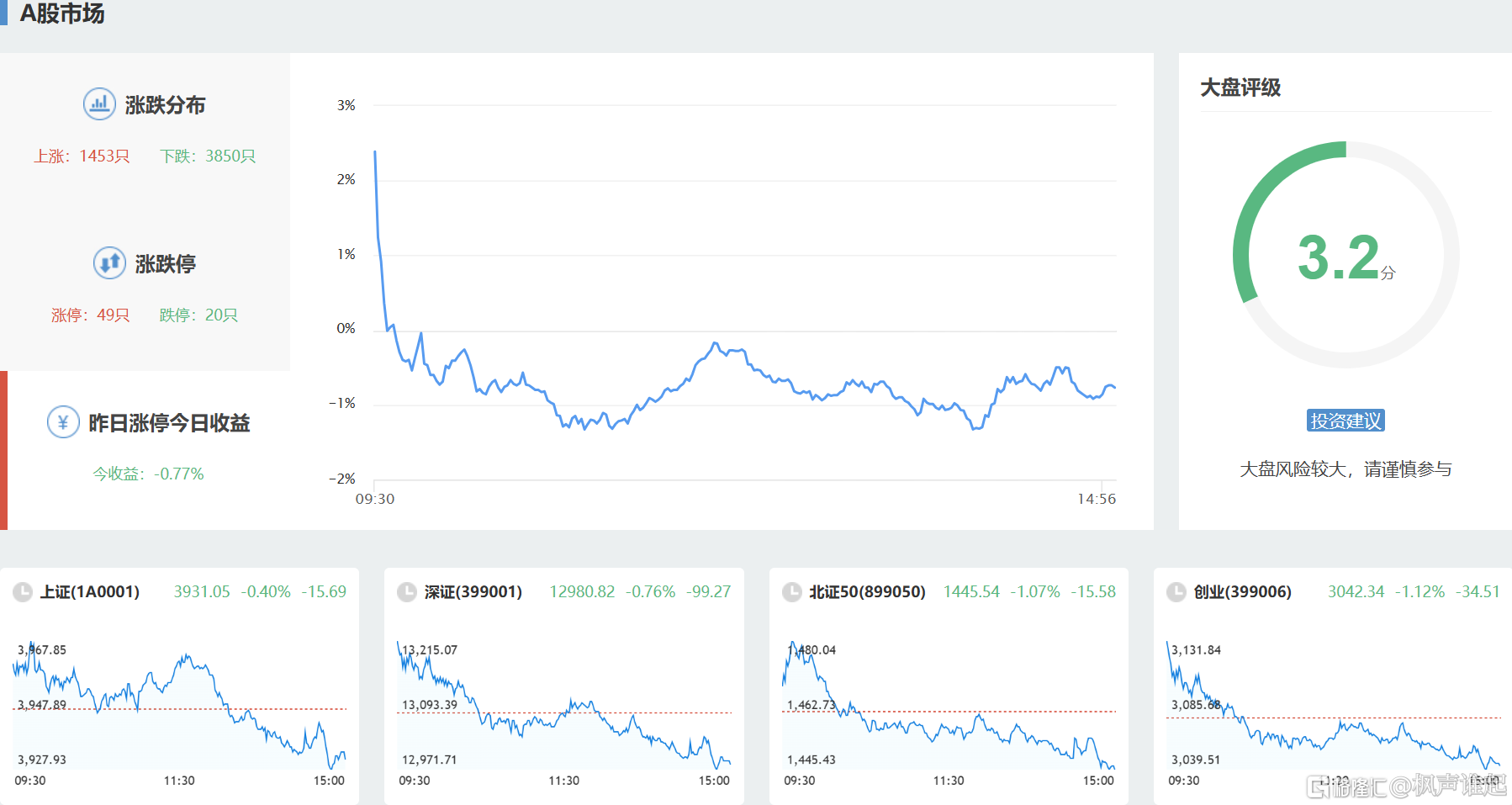The width and height of the screenshot is (1512, 805).
Task: Click the 下跌: 3850只 count
Action: [x=208, y=156]
